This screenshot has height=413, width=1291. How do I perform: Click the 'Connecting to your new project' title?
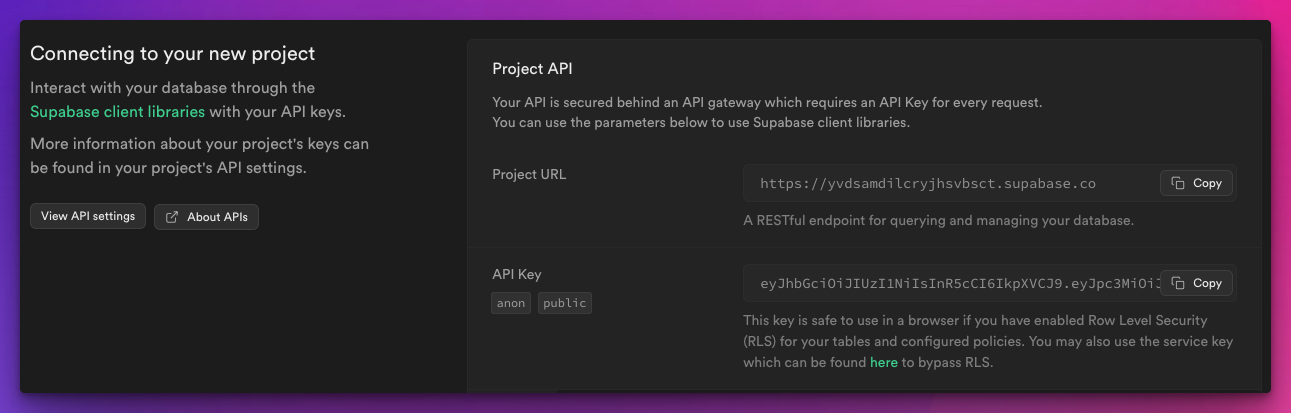tap(173, 53)
